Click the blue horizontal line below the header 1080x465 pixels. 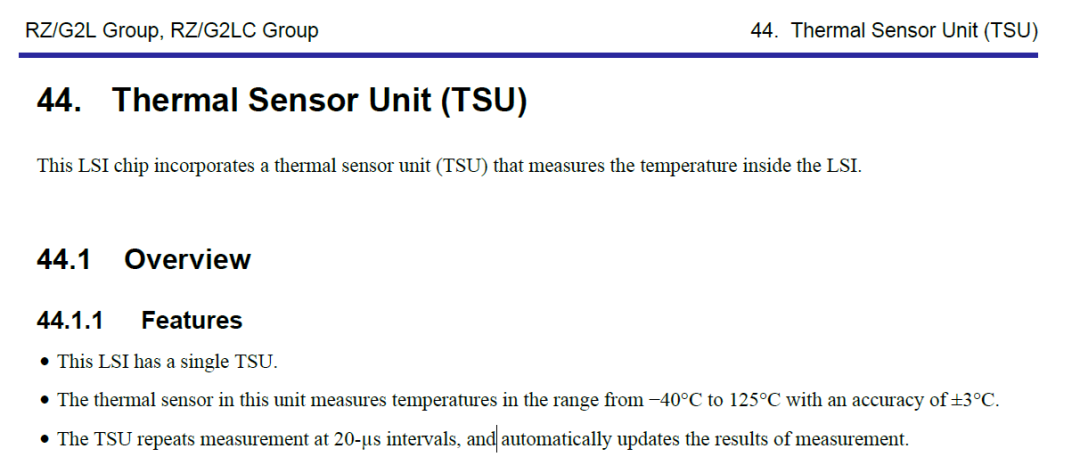coord(528,55)
